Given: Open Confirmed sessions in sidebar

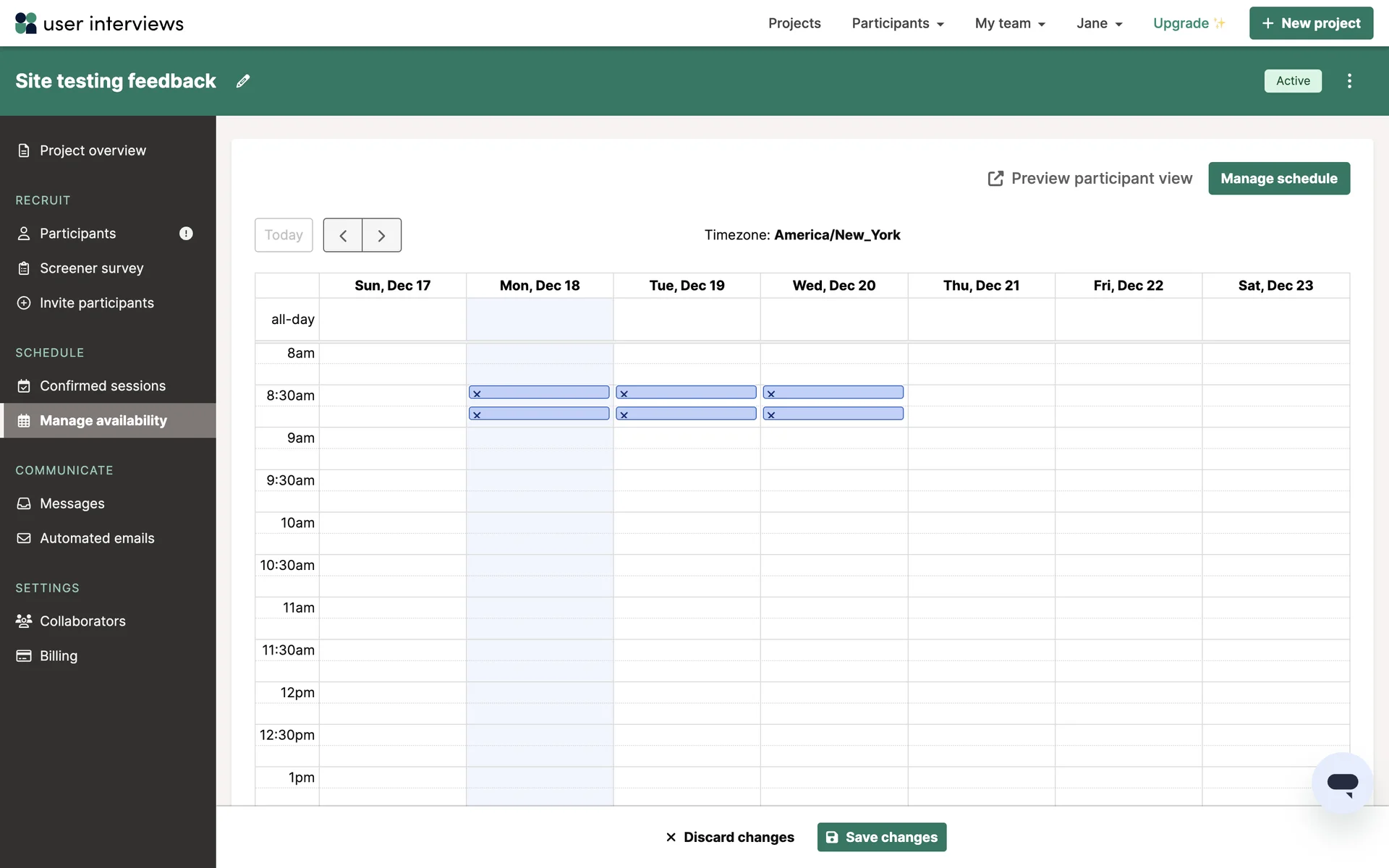Looking at the screenshot, I should (102, 386).
